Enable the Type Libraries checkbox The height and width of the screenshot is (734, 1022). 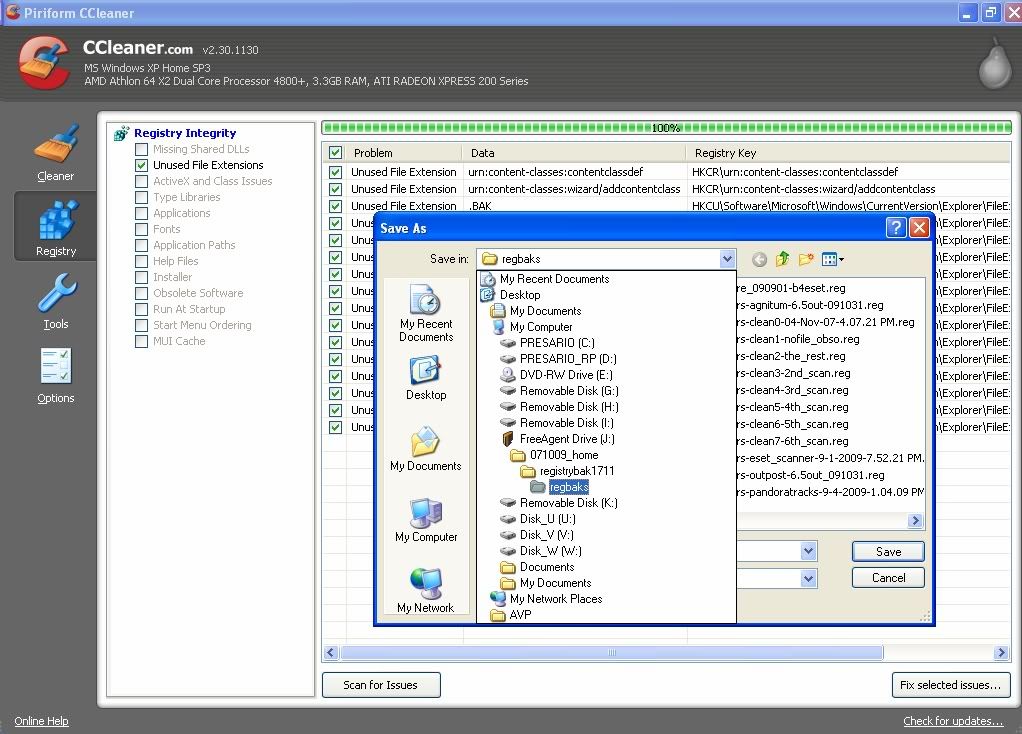(141, 197)
